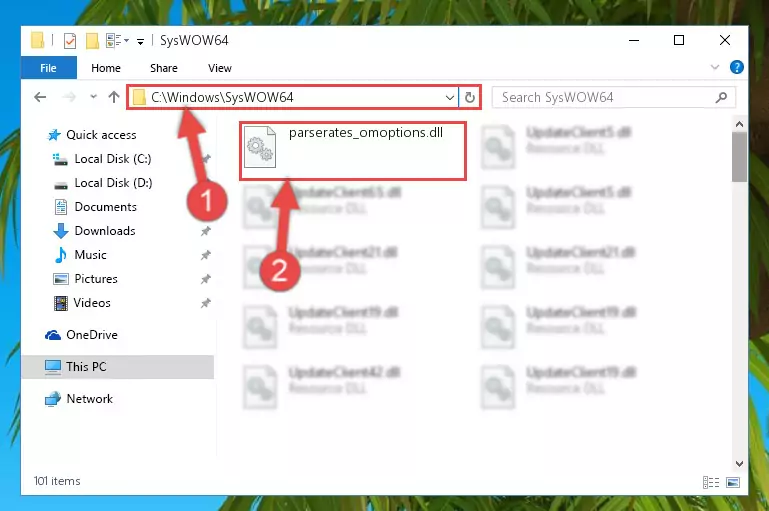Click the Properties icon in quick access toolbar
Viewport: 769px width, 511px height.
[70, 40]
